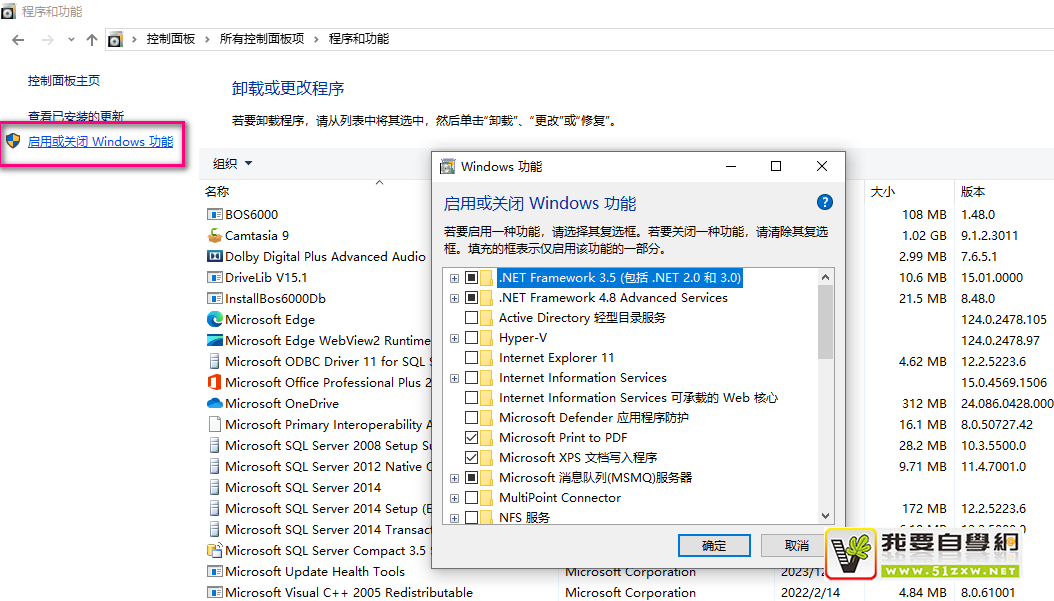This screenshot has width=1054, height=601.
Task: Uncheck Microsoft XPS 文档写入程序
Action: click(x=471, y=458)
